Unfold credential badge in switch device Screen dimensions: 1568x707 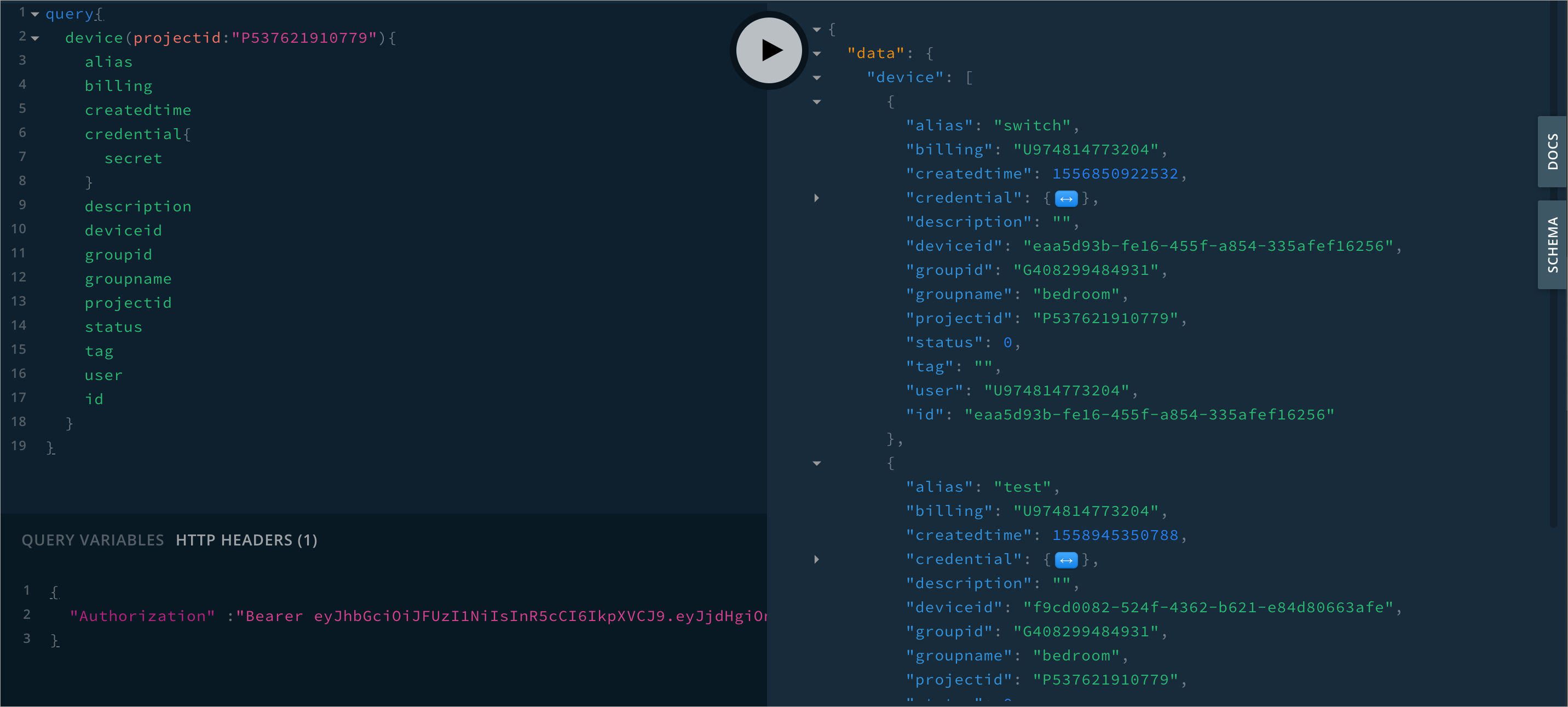1066,199
